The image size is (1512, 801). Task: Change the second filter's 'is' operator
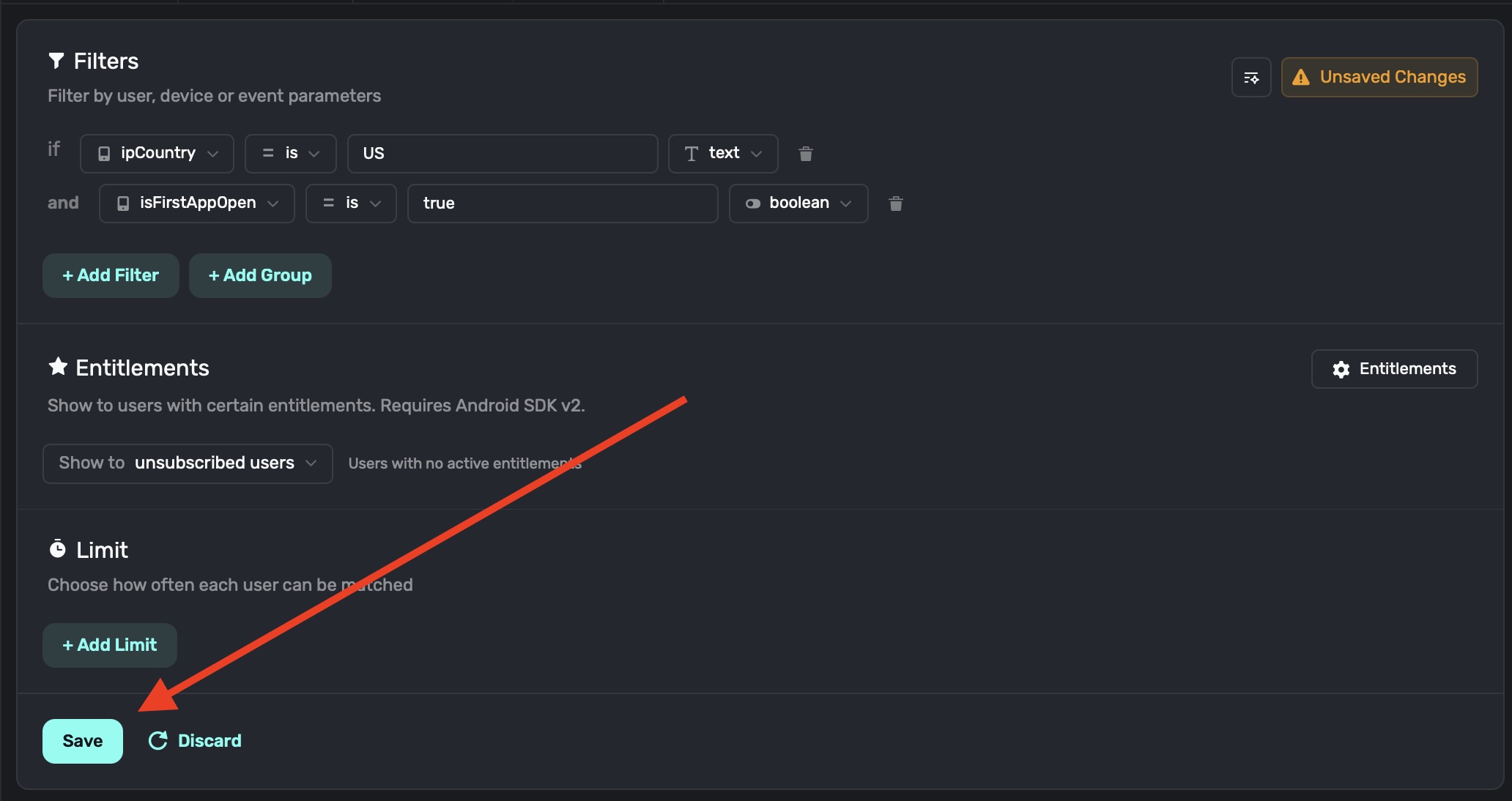point(351,204)
